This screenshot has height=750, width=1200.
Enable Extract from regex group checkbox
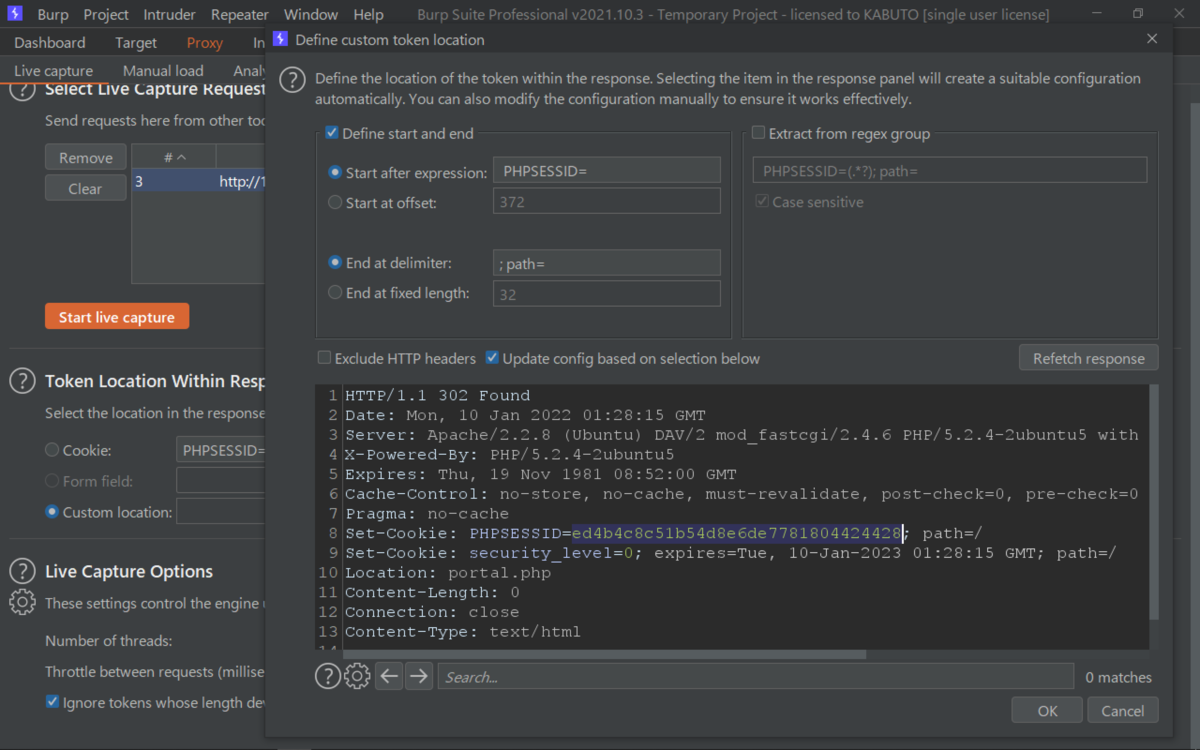click(758, 133)
